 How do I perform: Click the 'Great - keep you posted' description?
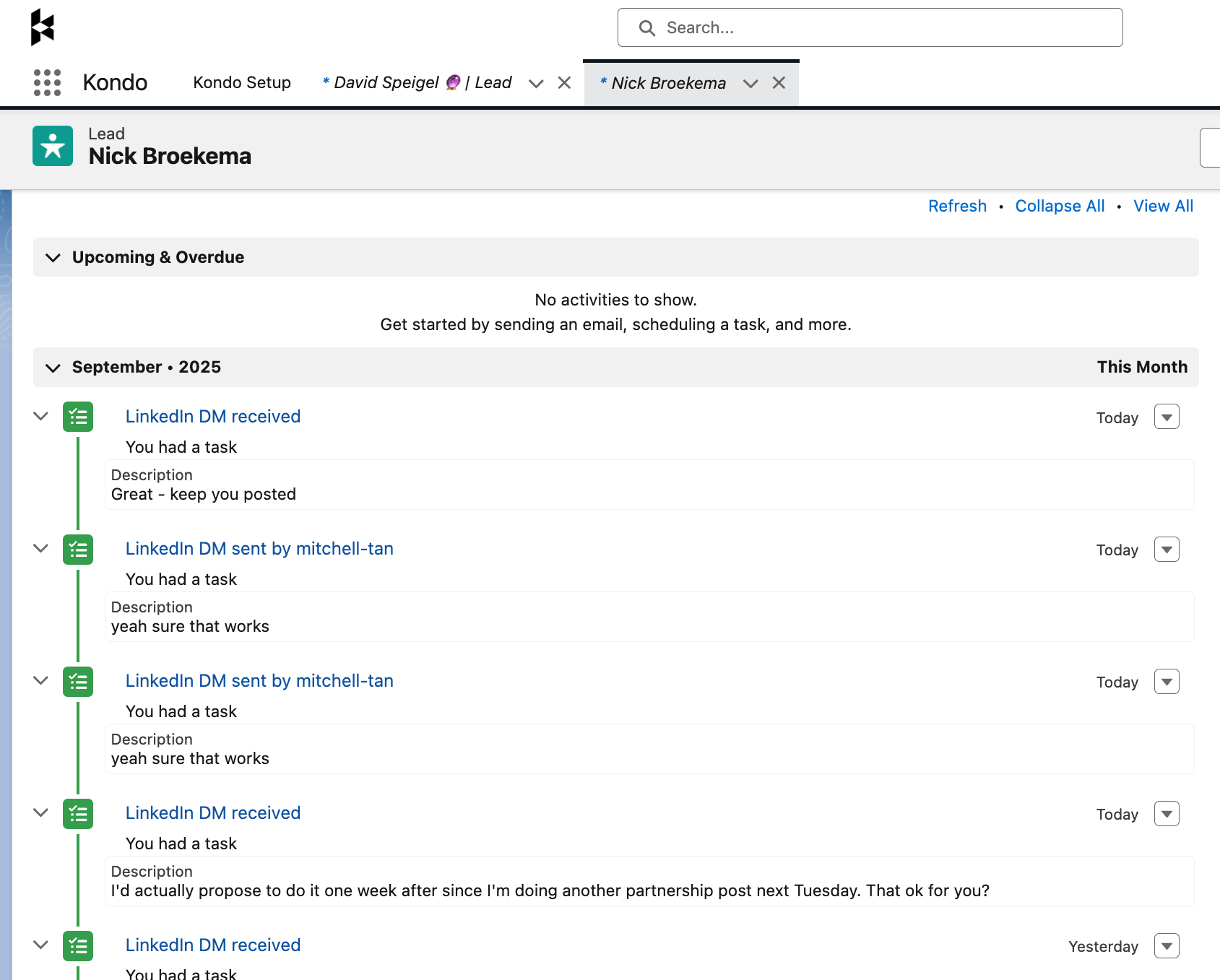204,494
